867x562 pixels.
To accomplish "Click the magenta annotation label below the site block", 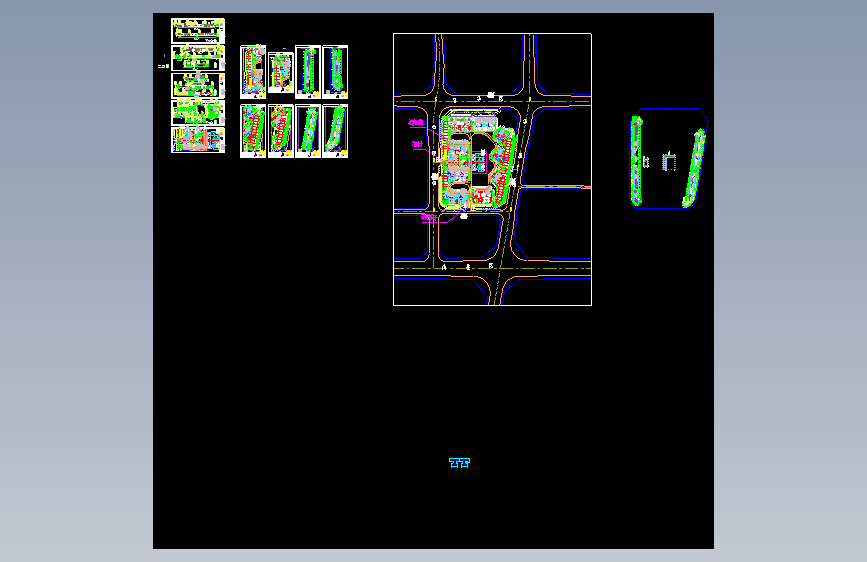I will pyautogui.click(x=429, y=217).
